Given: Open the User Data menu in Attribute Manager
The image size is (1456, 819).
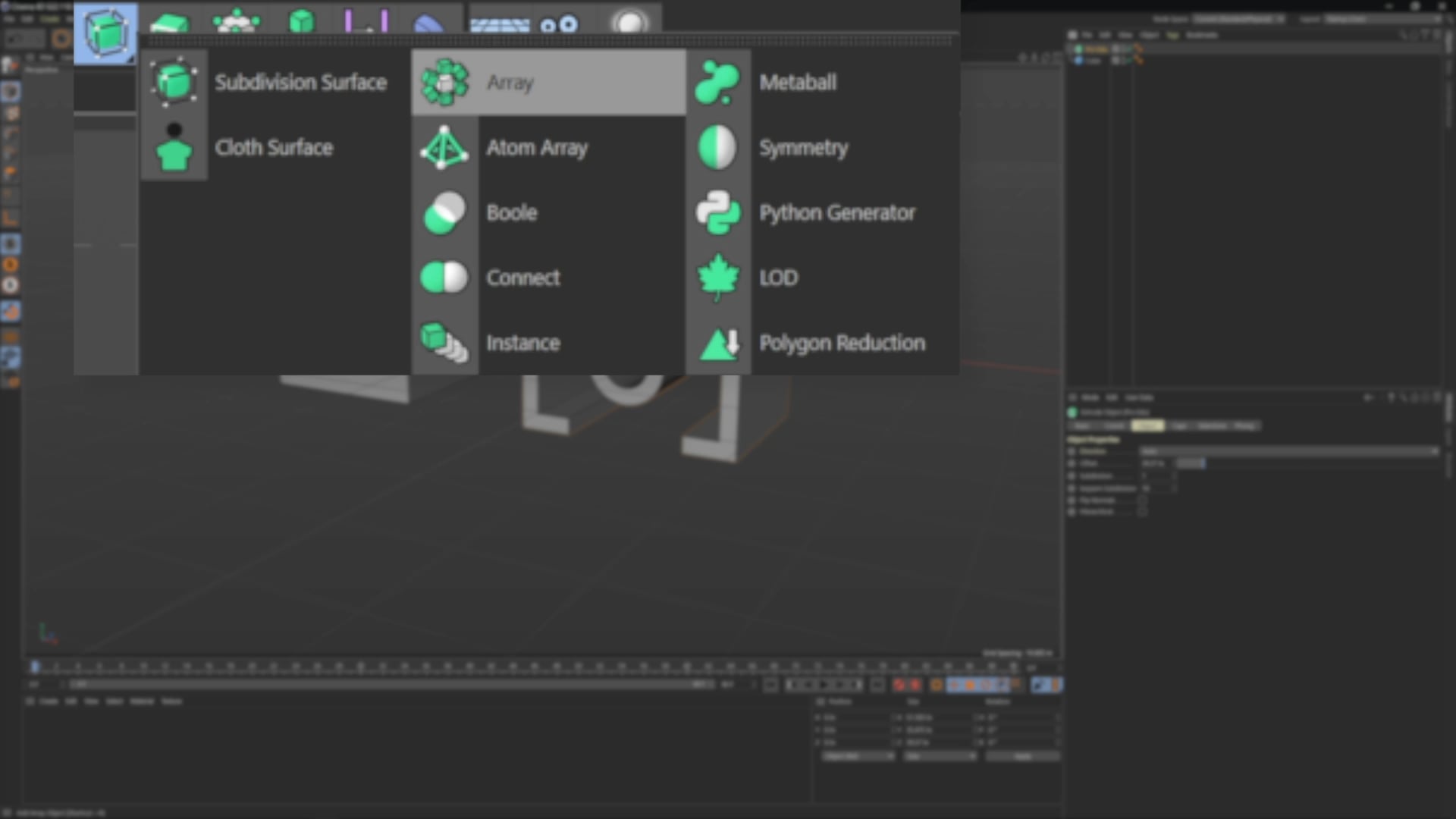Looking at the screenshot, I should pyautogui.click(x=1139, y=397).
